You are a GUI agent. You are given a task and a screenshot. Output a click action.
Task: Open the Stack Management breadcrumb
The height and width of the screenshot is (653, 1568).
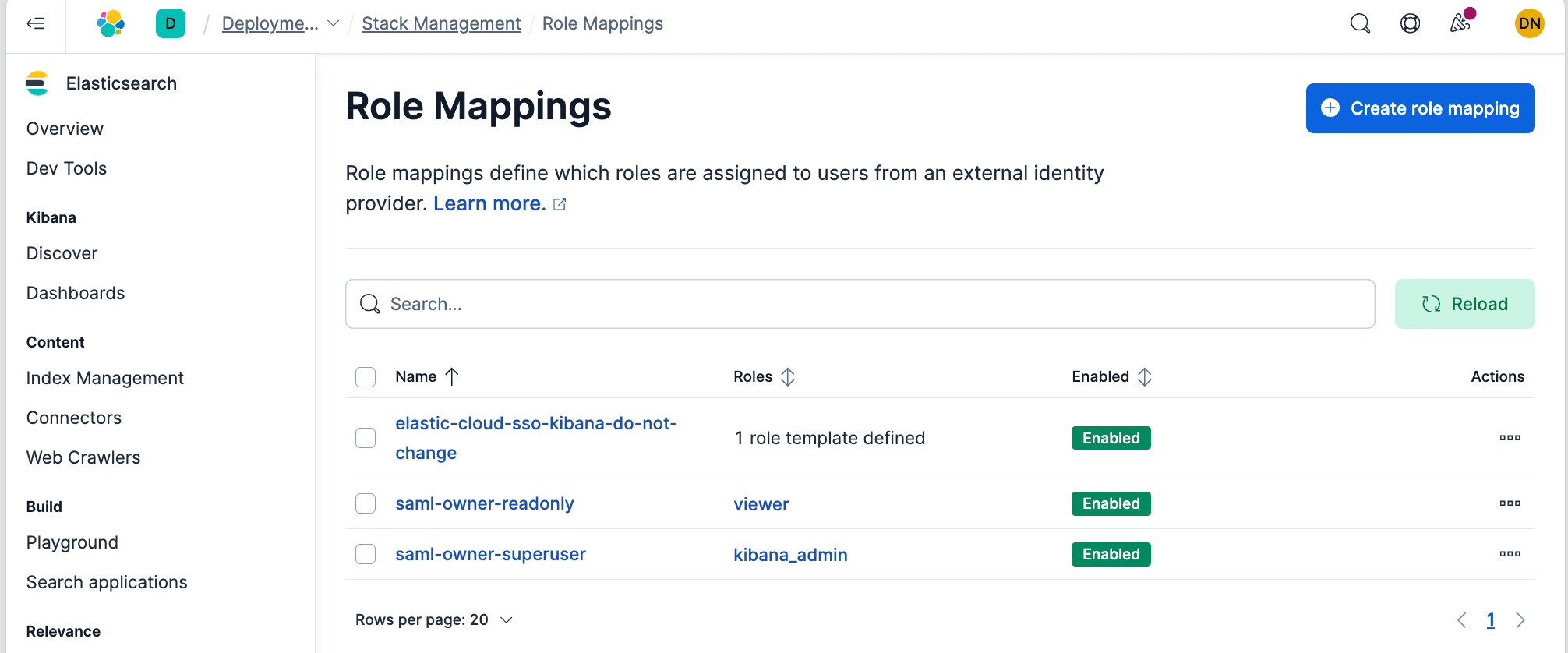click(x=441, y=23)
